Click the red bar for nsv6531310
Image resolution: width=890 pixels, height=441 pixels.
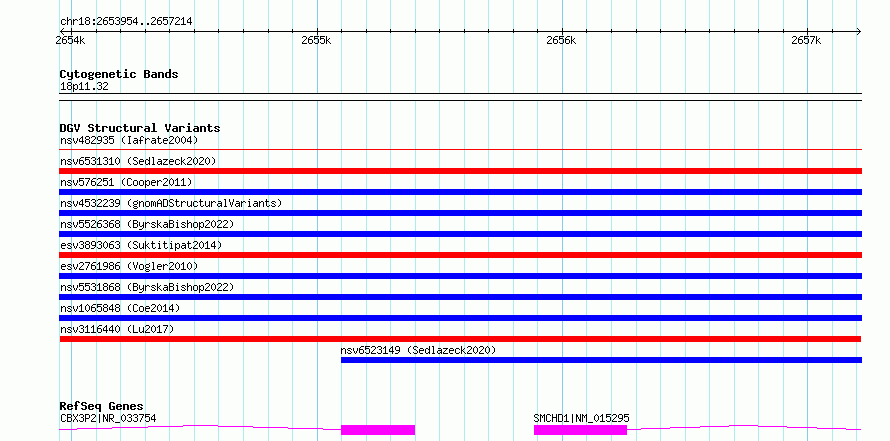tap(460, 171)
